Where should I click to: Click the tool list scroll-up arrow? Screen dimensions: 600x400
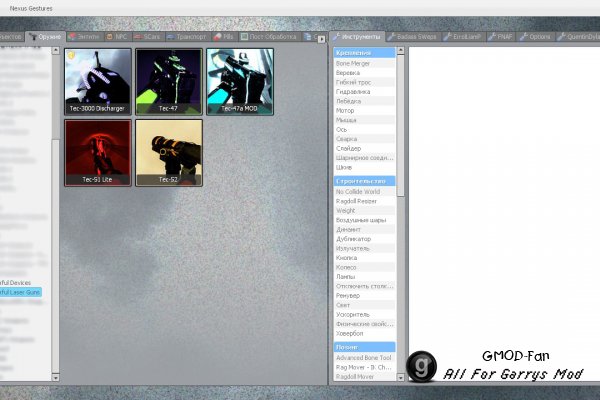401,50
